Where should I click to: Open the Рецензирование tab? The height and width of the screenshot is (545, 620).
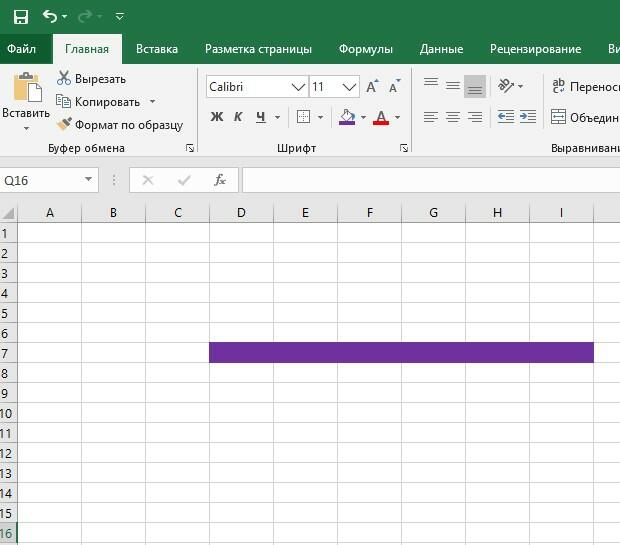click(535, 49)
